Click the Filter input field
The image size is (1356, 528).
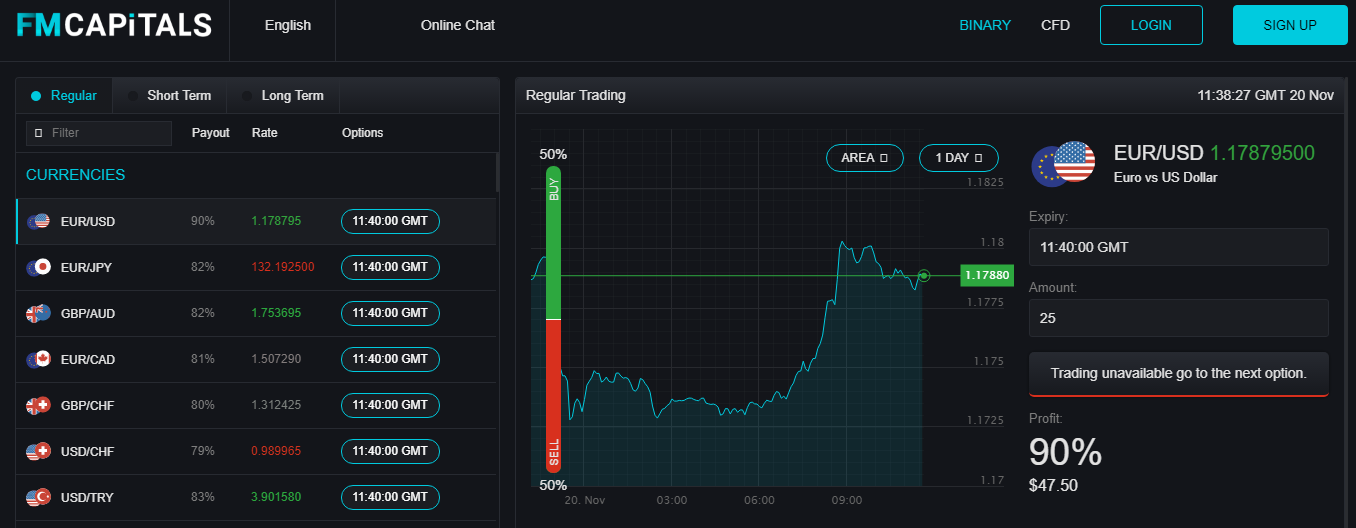click(x=99, y=133)
